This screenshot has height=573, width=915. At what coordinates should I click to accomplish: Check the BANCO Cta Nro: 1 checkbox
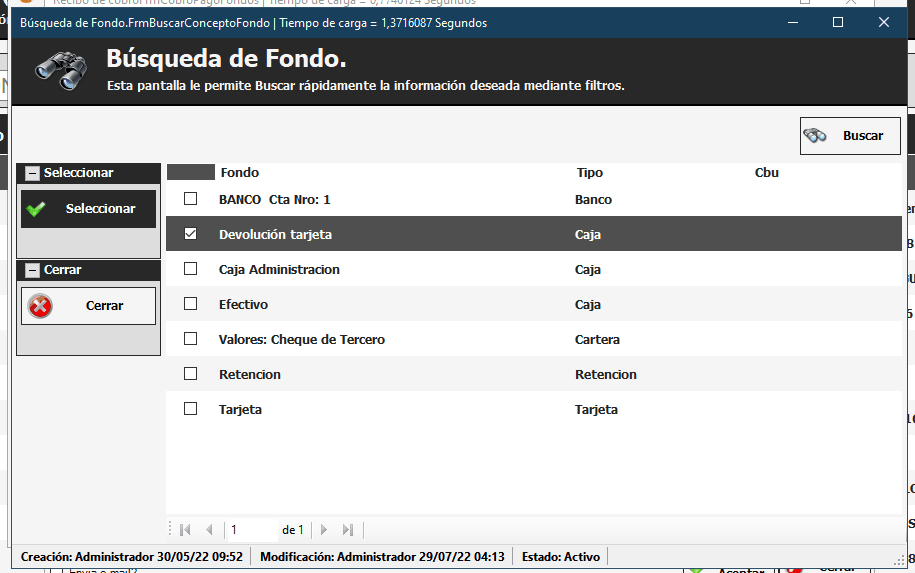point(190,200)
